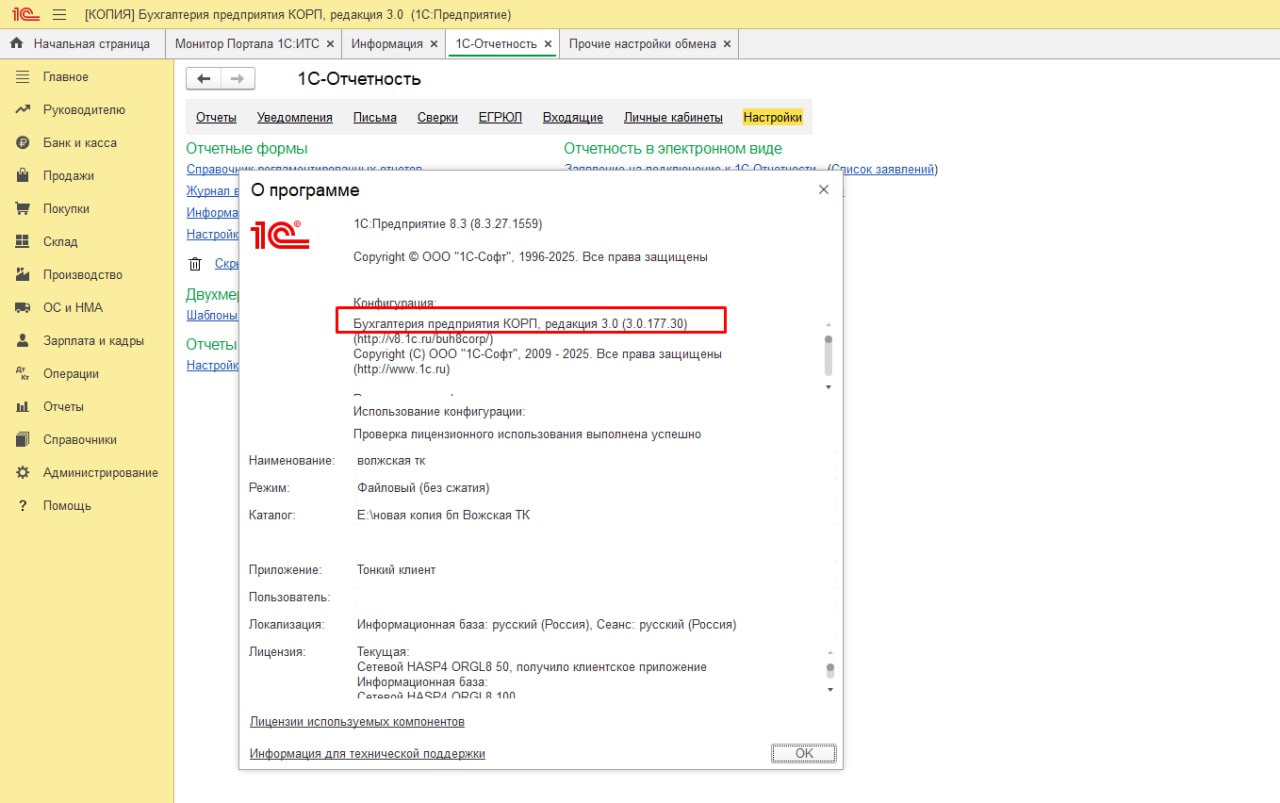This screenshot has width=1280, height=803.
Task: Open Склад grid icon in sidebar
Action: coord(22,242)
